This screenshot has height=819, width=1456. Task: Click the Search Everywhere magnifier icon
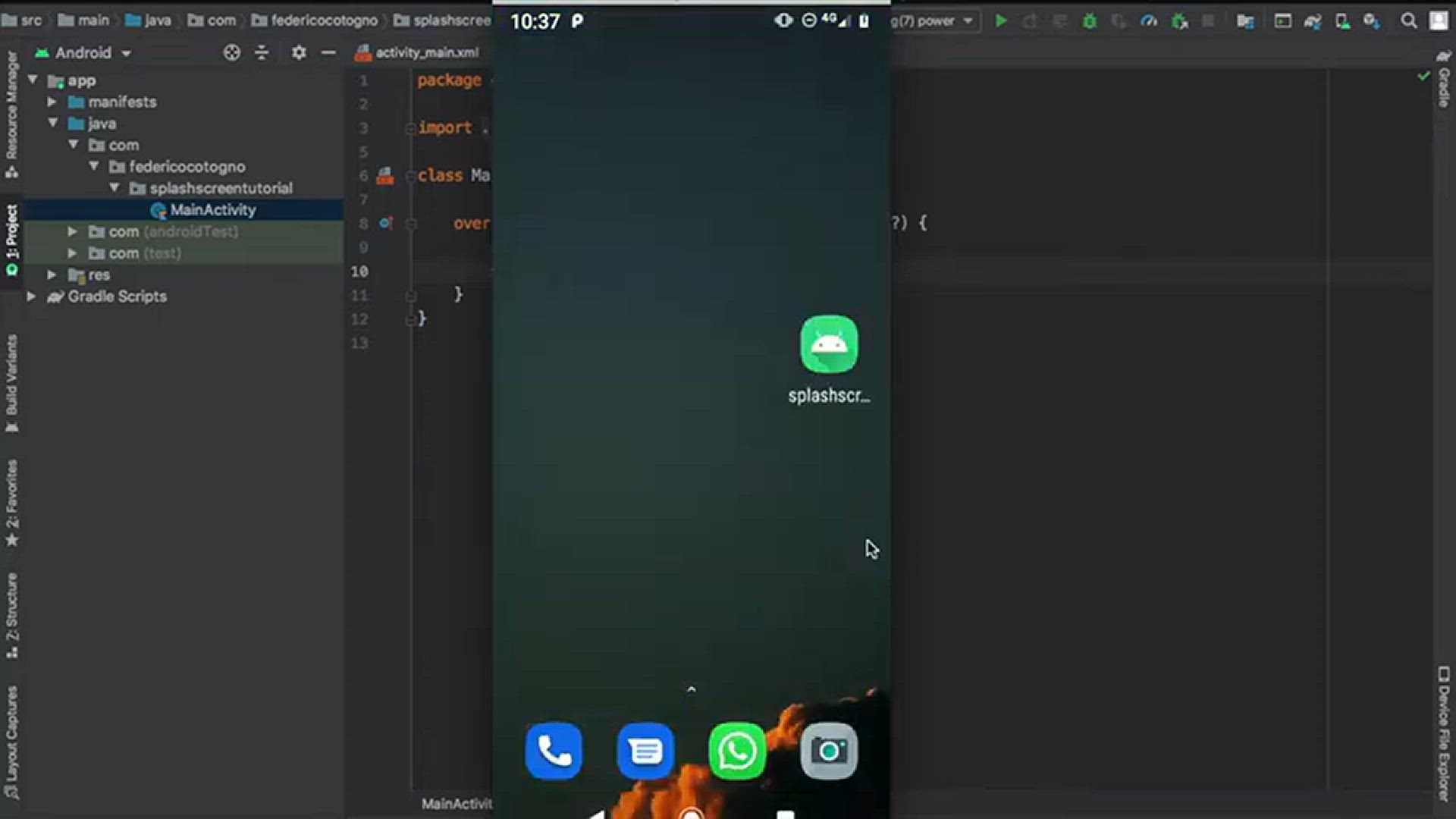pyautogui.click(x=1408, y=21)
